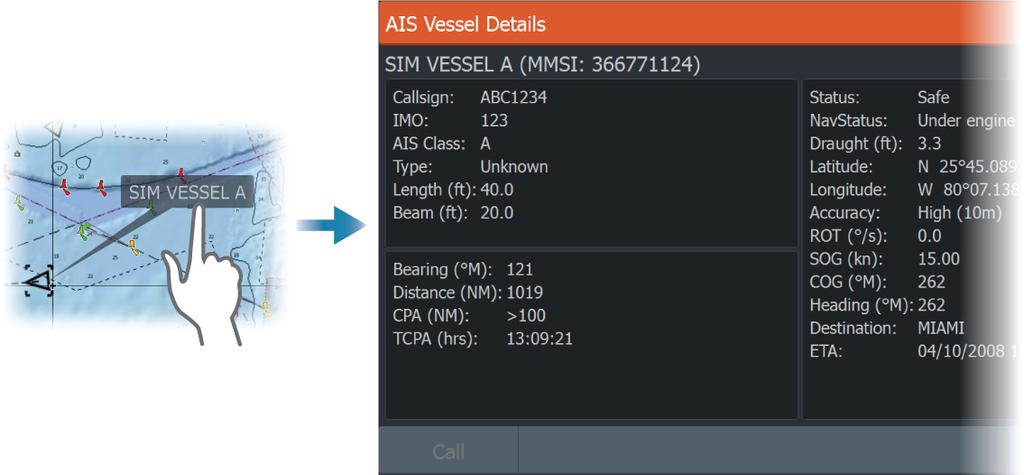Image resolution: width=1024 pixels, height=475 pixels.
Task: Tap the small harbor symbol at chart top-left
Action: pos(17,154)
